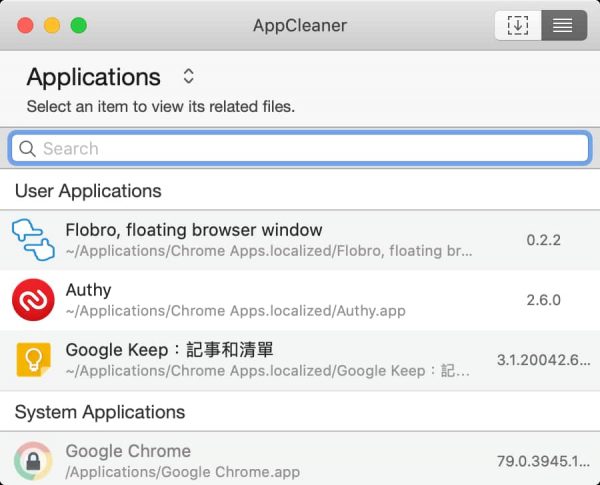Select Google Keep：記事和清單 row
This screenshot has width=600, height=485.
point(300,360)
